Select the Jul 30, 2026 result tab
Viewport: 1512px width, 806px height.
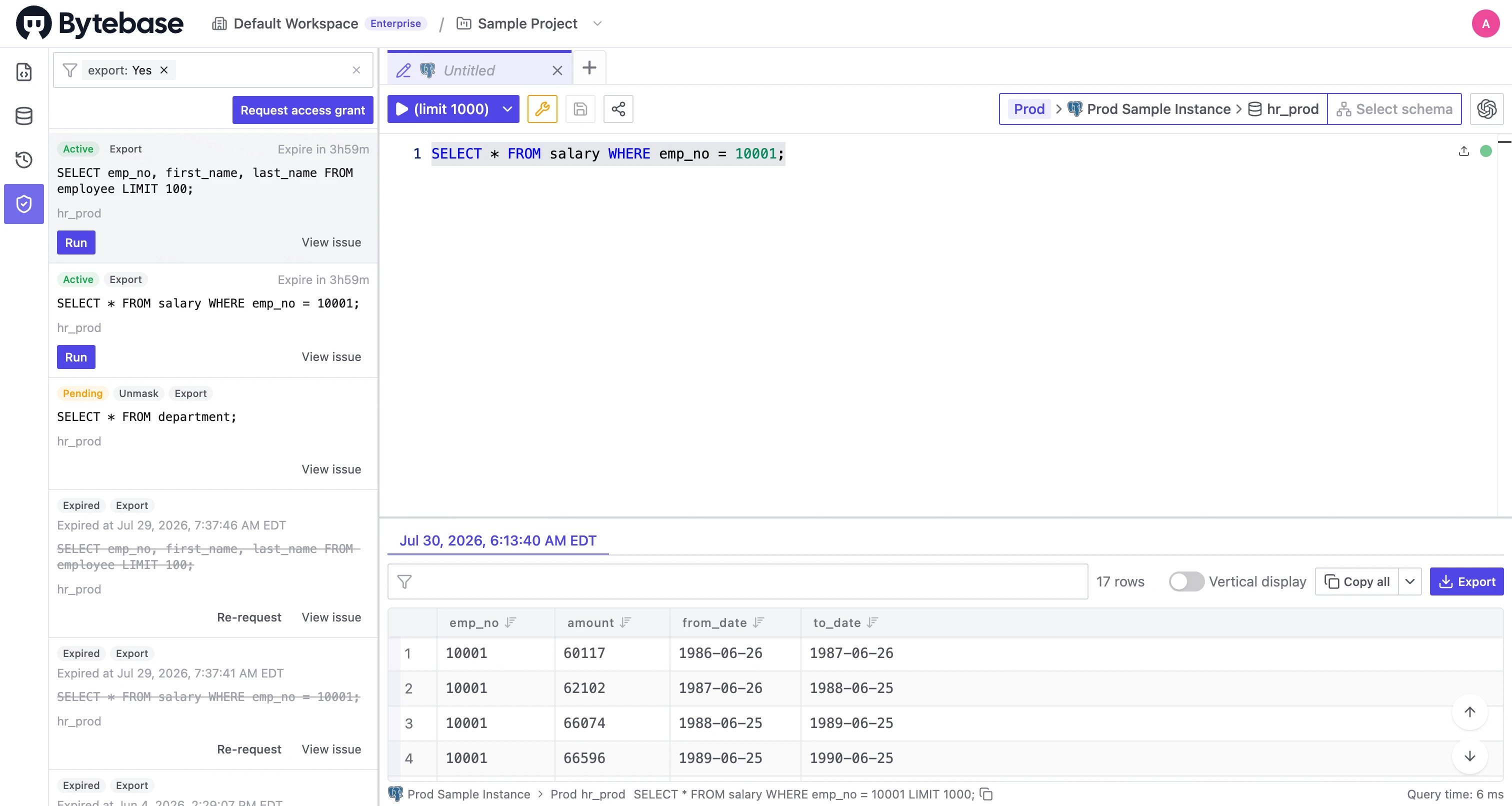coord(497,540)
